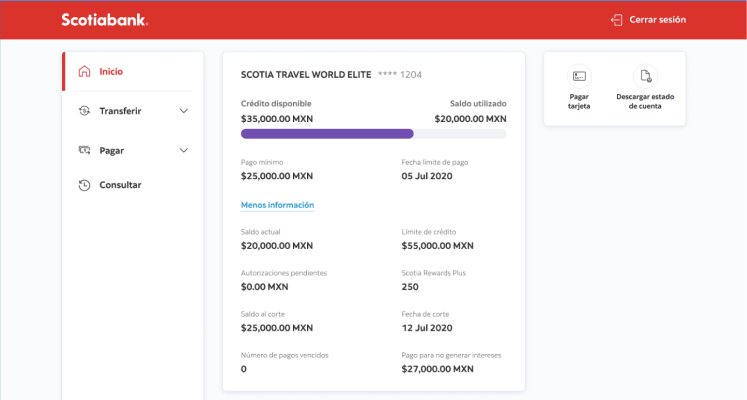The image size is (747, 400).
Task: Click the Saldo utilizado label
Action: tap(478, 103)
